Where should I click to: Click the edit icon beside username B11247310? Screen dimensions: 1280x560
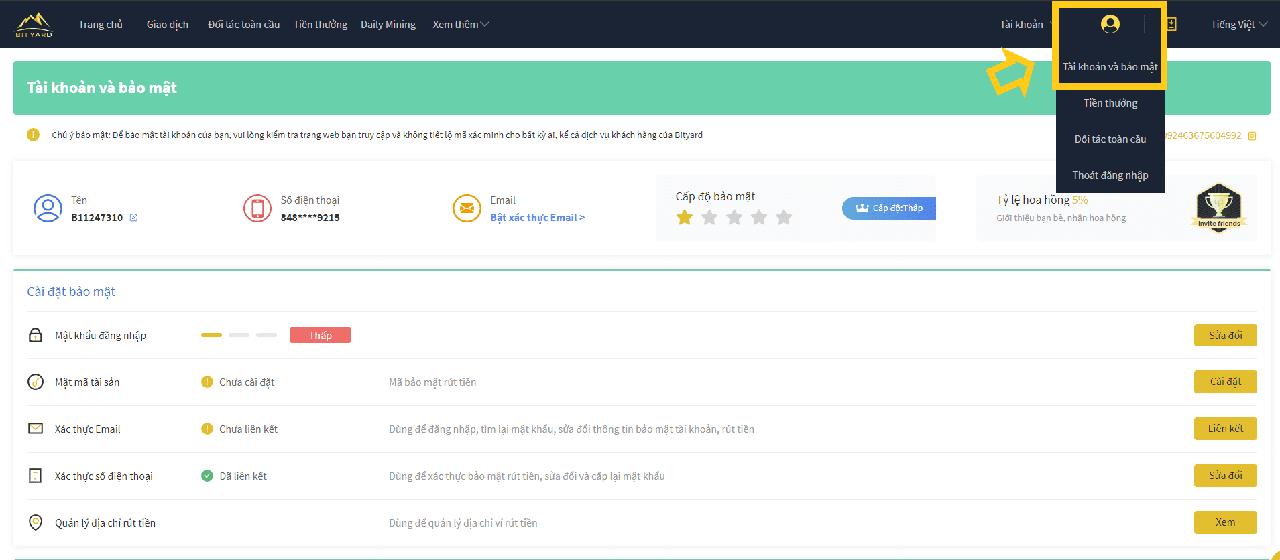pyautogui.click(x=134, y=217)
